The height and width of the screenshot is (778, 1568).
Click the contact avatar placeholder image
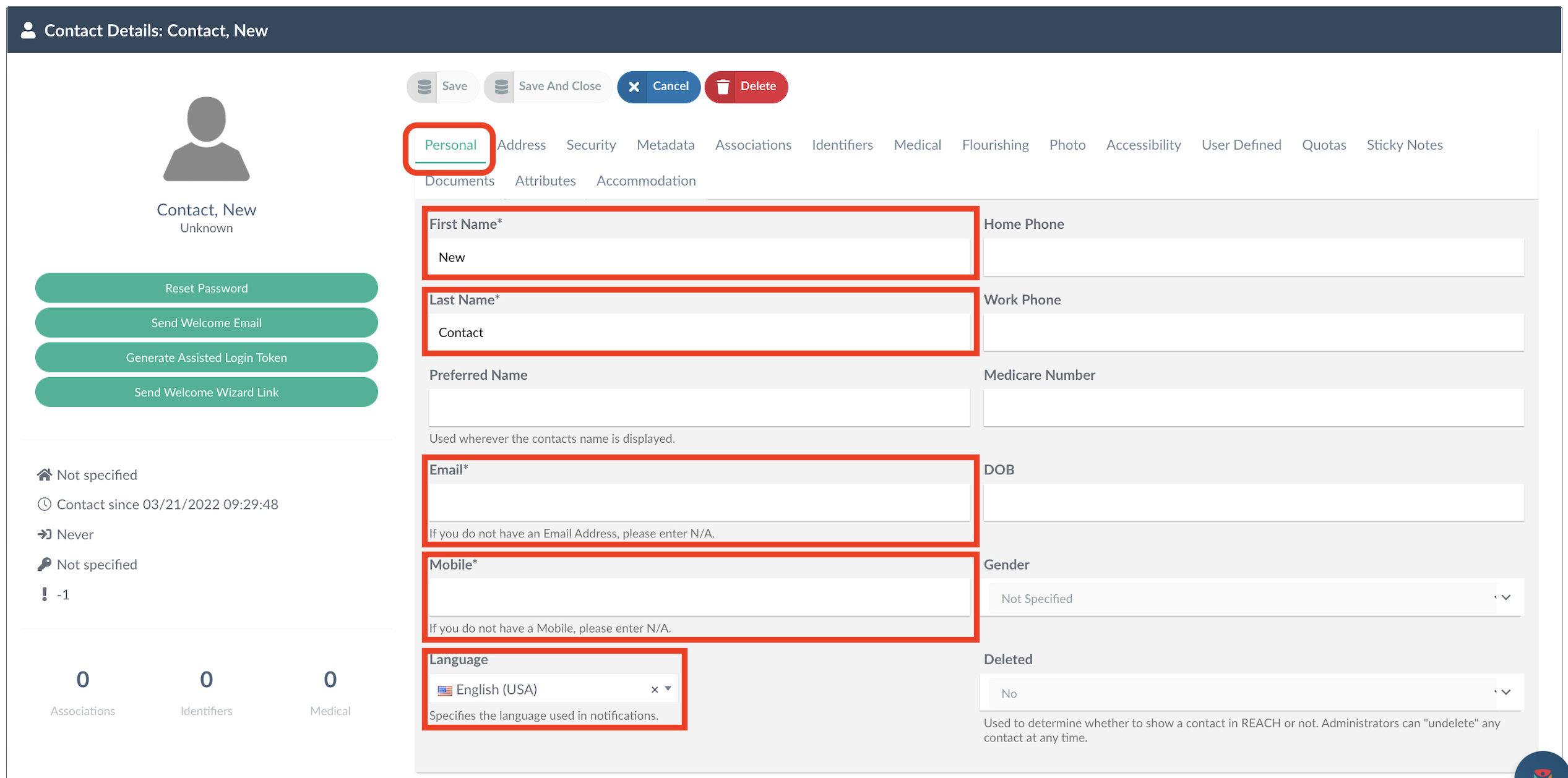[x=206, y=139]
